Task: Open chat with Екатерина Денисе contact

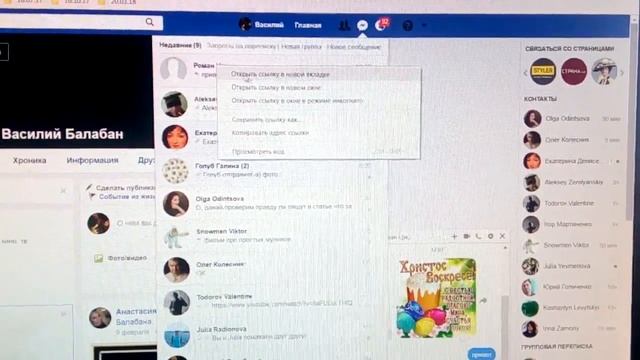Action: click(x=572, y=161)
